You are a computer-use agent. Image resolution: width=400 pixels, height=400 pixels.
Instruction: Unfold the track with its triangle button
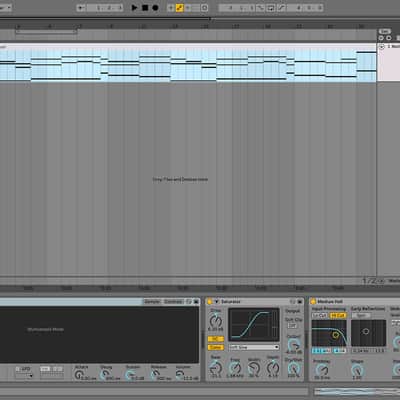pyautogui.click(x=382, y=46)
